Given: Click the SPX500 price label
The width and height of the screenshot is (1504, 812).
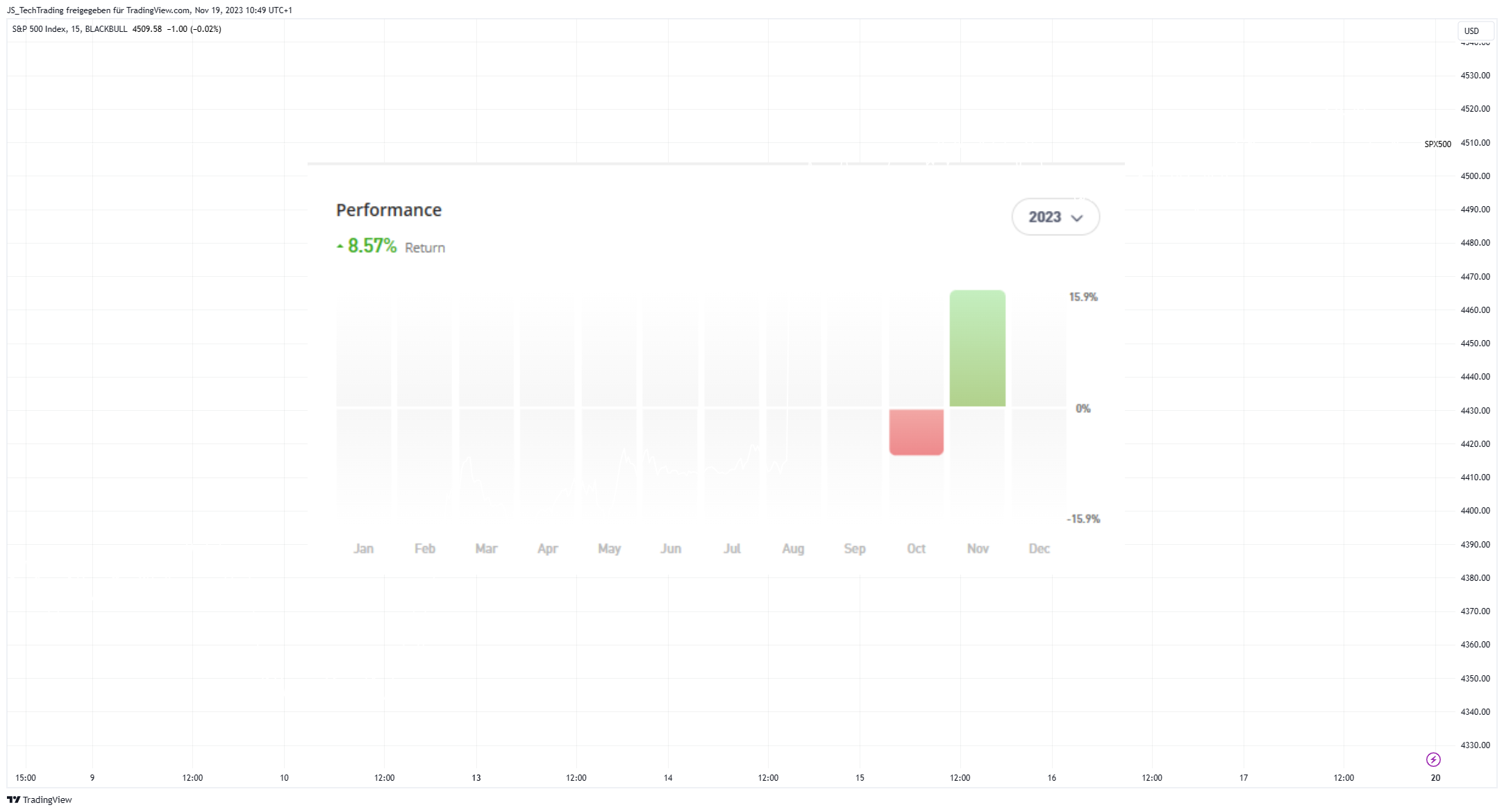Looking at the screenshot, I should tap(1437, 144).
